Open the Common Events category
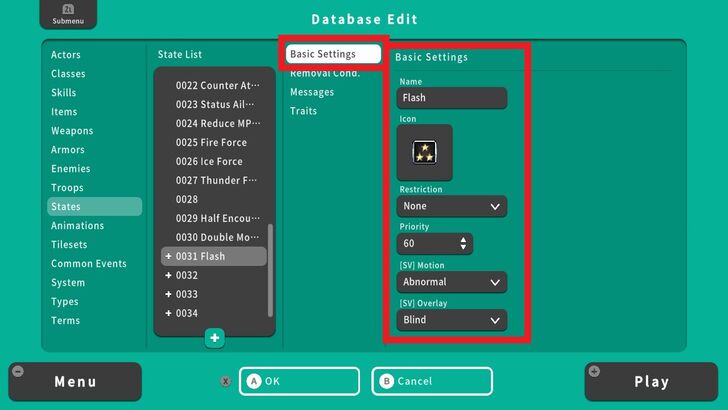The width and height of the screenshot is (728, 410). (89, 264)
